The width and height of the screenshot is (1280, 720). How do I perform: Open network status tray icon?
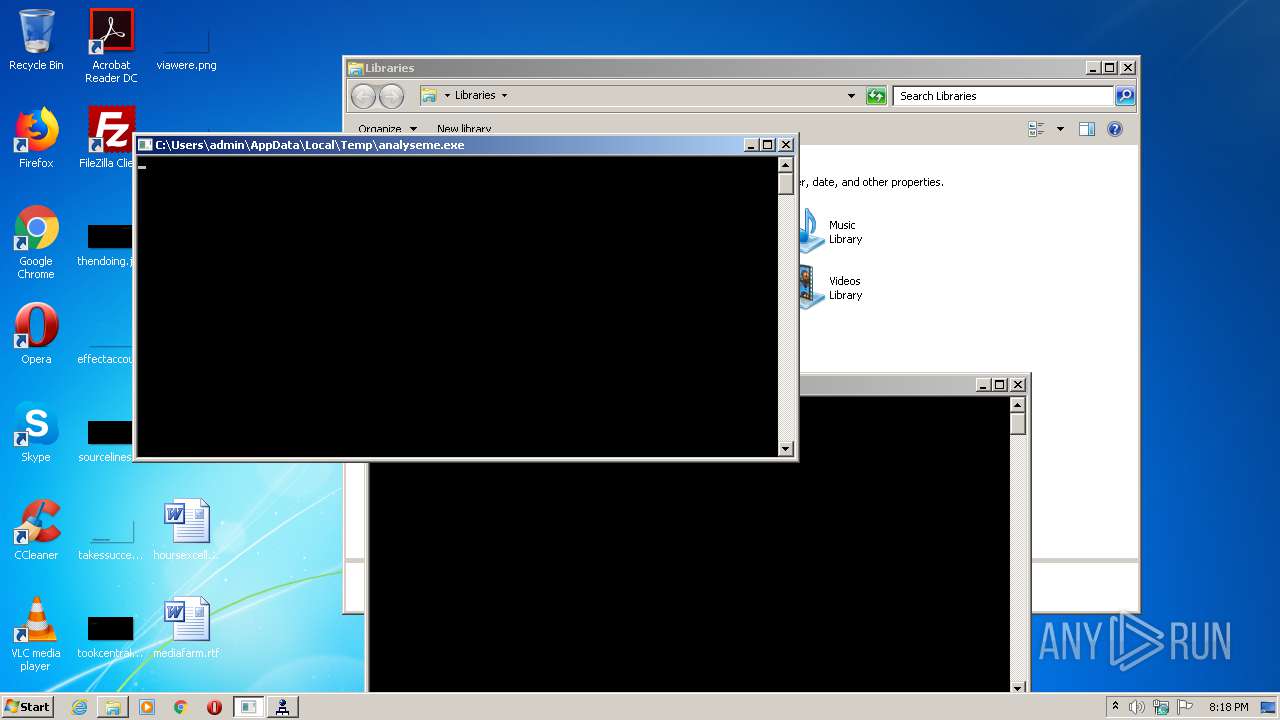(1161, 707)
